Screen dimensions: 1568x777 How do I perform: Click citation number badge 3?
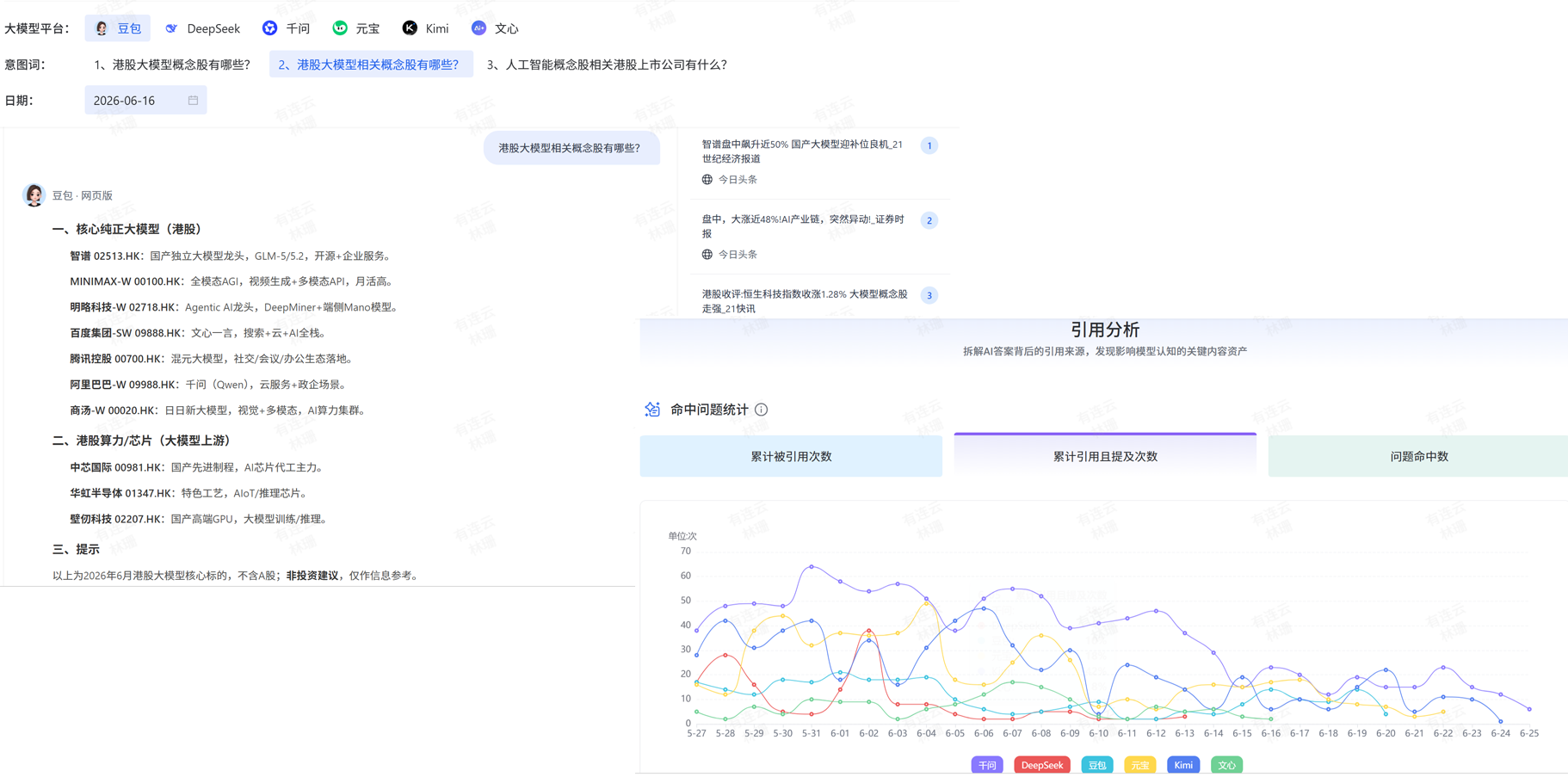[929, 295]
